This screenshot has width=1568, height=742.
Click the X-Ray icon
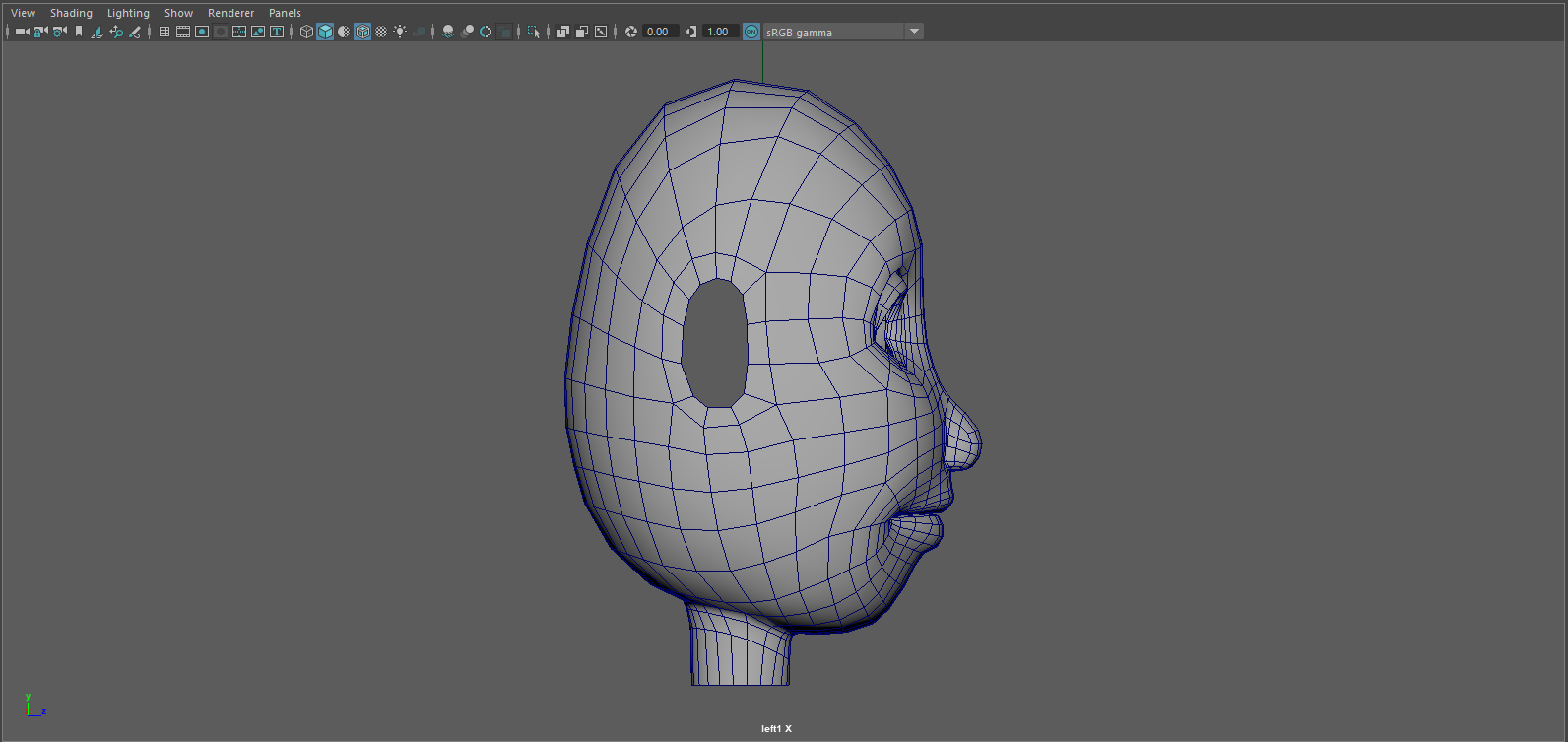click(563, 32)
